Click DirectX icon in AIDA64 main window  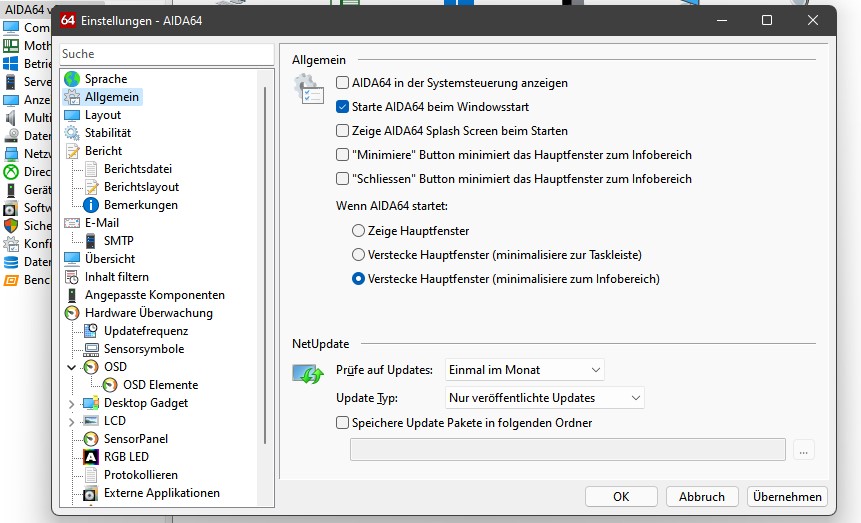(10, 172)
